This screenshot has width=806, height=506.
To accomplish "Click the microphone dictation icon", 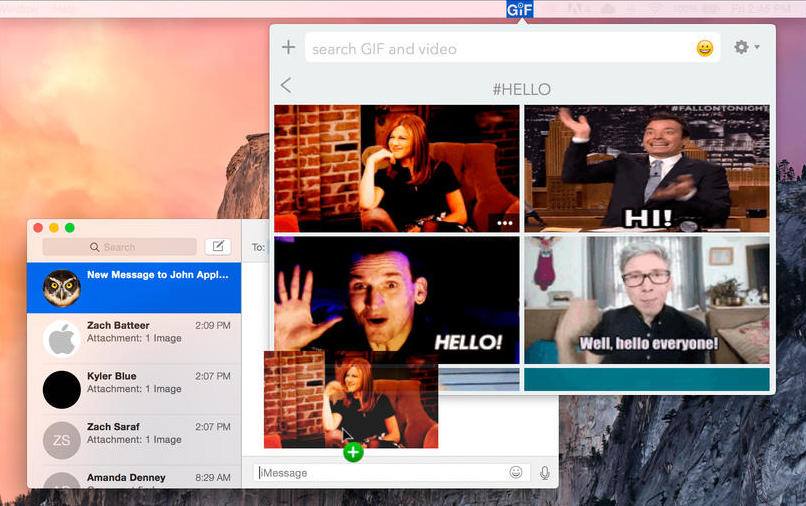I will (545, 473).
